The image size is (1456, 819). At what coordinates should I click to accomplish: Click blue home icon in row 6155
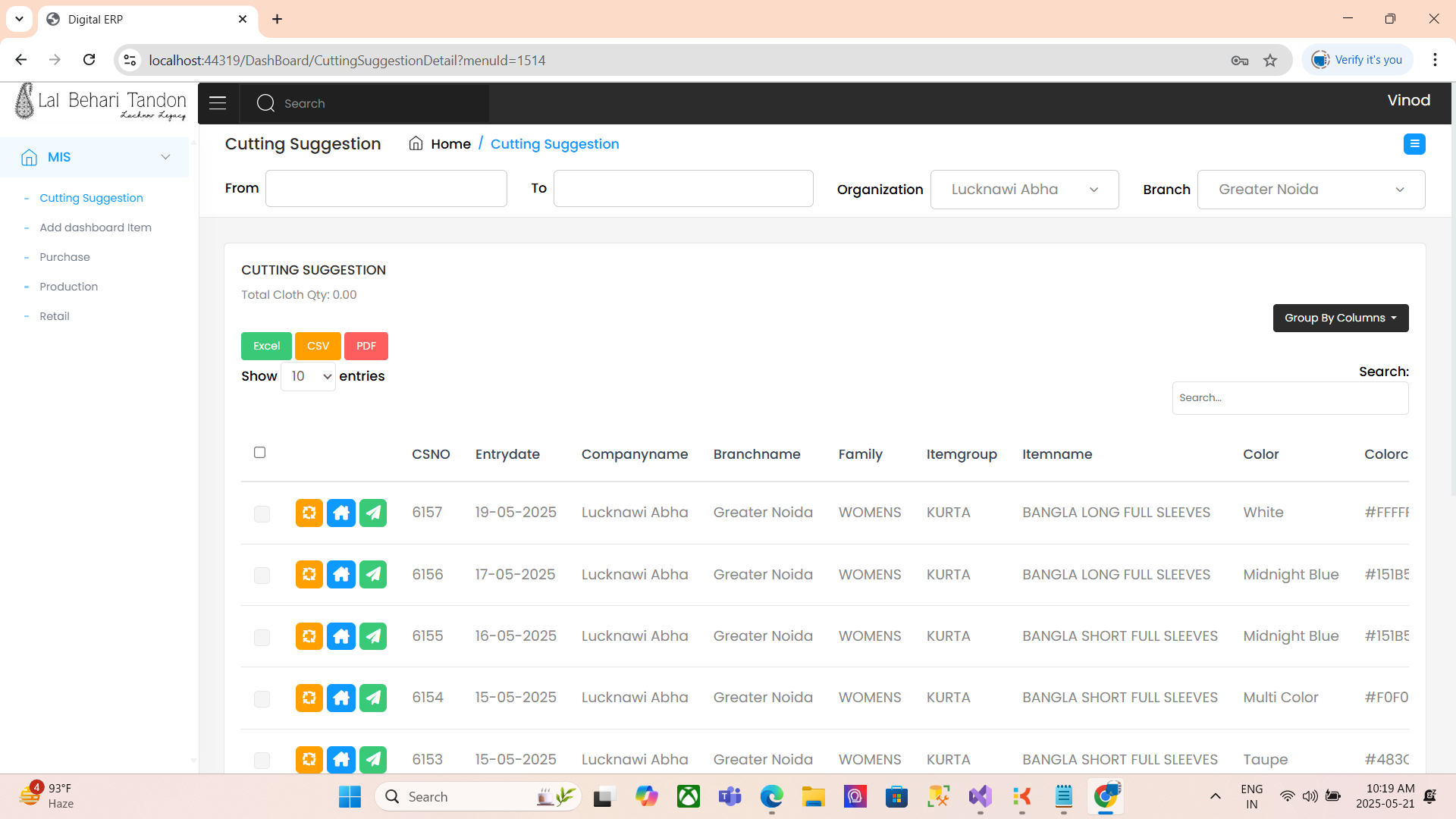[x=341, y=636]
